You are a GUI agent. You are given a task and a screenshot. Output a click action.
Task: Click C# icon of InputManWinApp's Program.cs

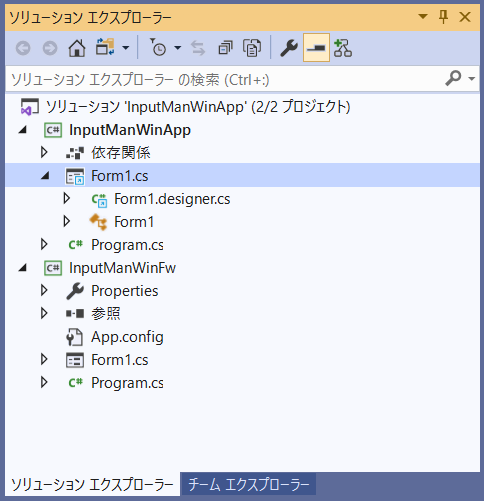[76, 245]
